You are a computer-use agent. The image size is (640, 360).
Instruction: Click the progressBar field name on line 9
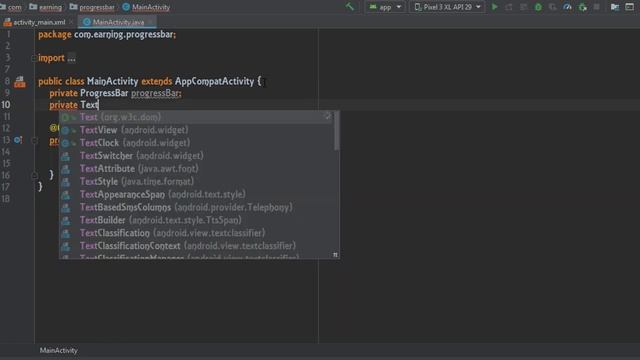[155, 93]
